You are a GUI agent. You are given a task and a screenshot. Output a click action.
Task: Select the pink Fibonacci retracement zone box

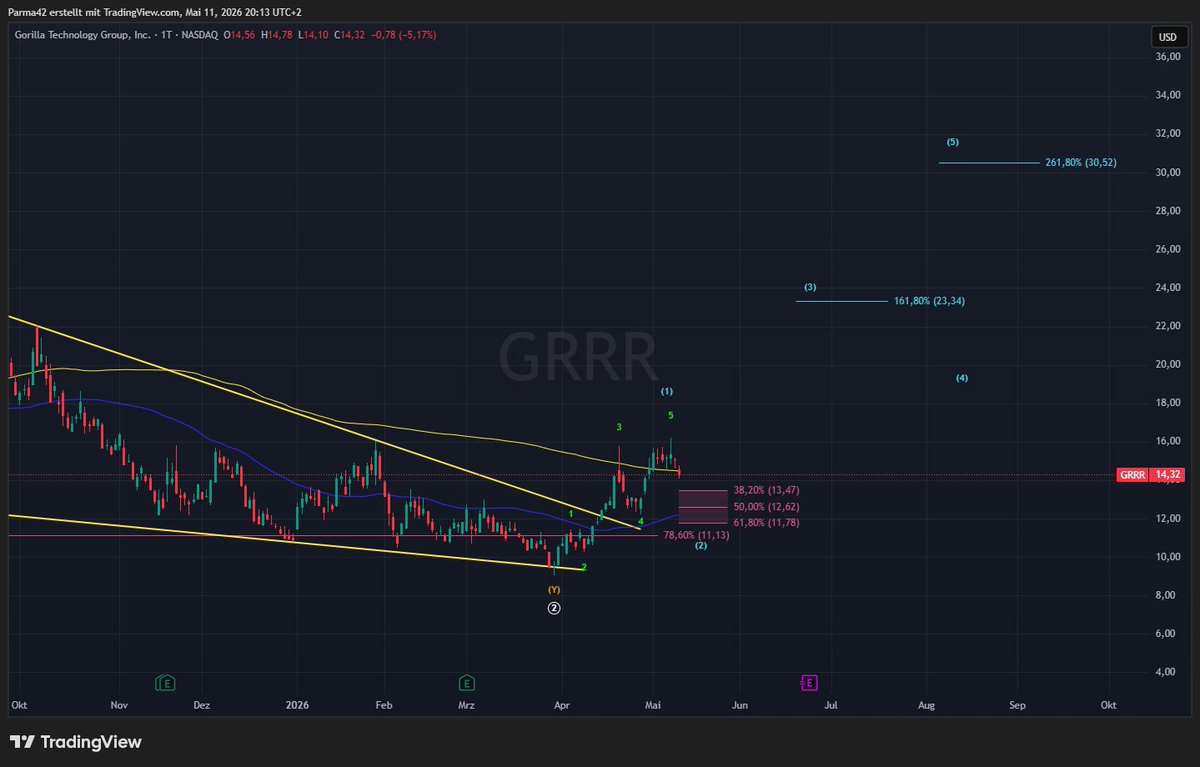click(x=702, y=507)
